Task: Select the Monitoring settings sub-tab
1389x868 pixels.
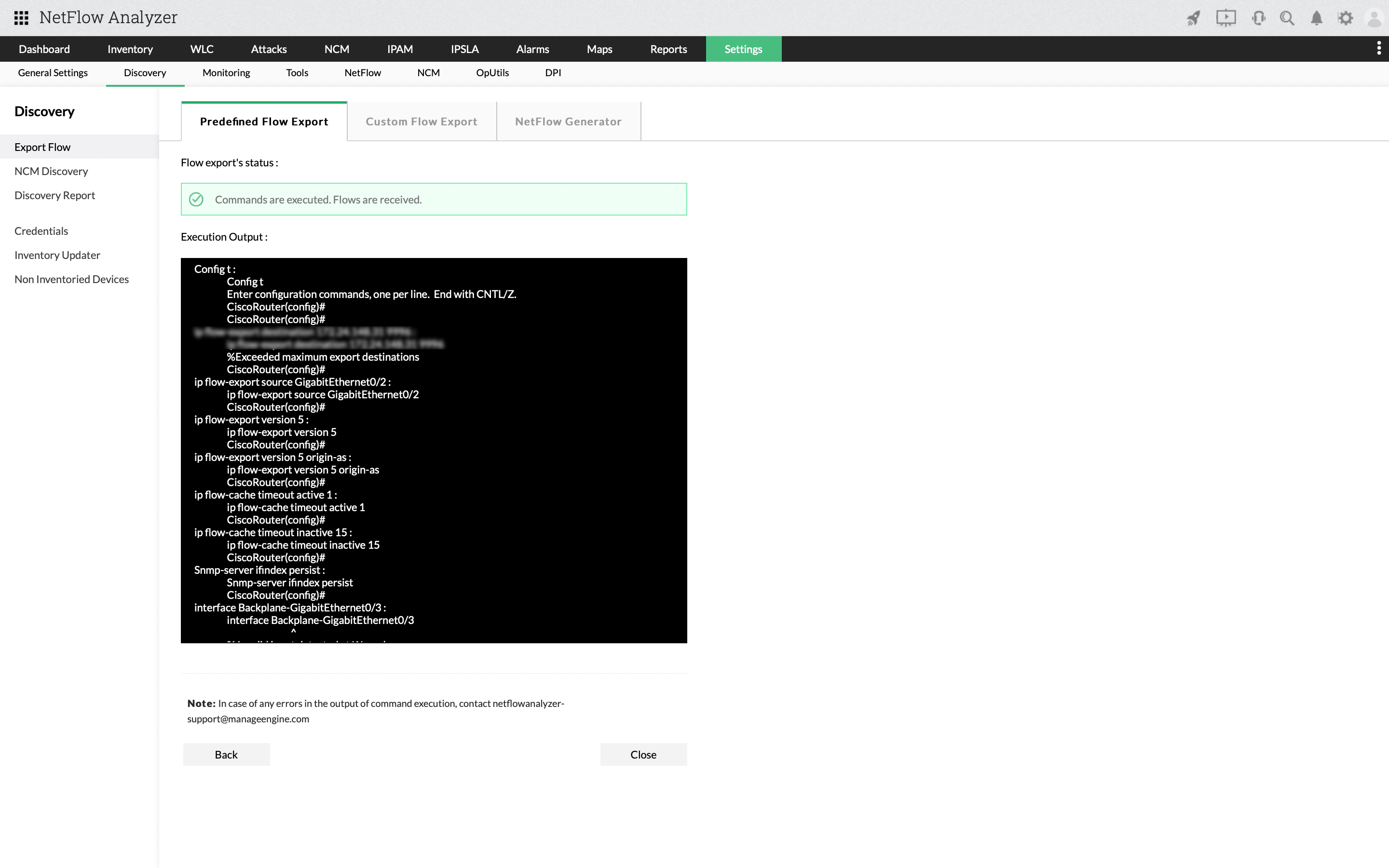Action: click(x=226, y=73)
